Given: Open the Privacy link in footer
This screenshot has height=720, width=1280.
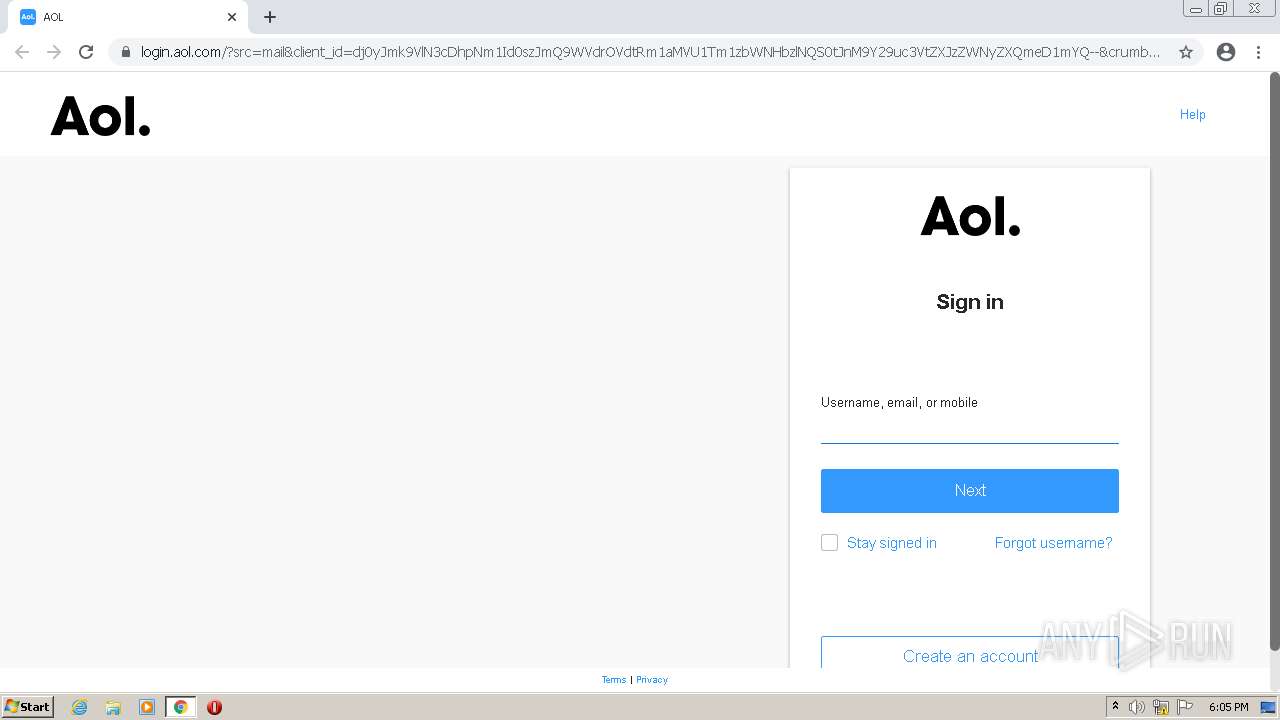Looking at the screenshot, I should click(x=652, y=680).
